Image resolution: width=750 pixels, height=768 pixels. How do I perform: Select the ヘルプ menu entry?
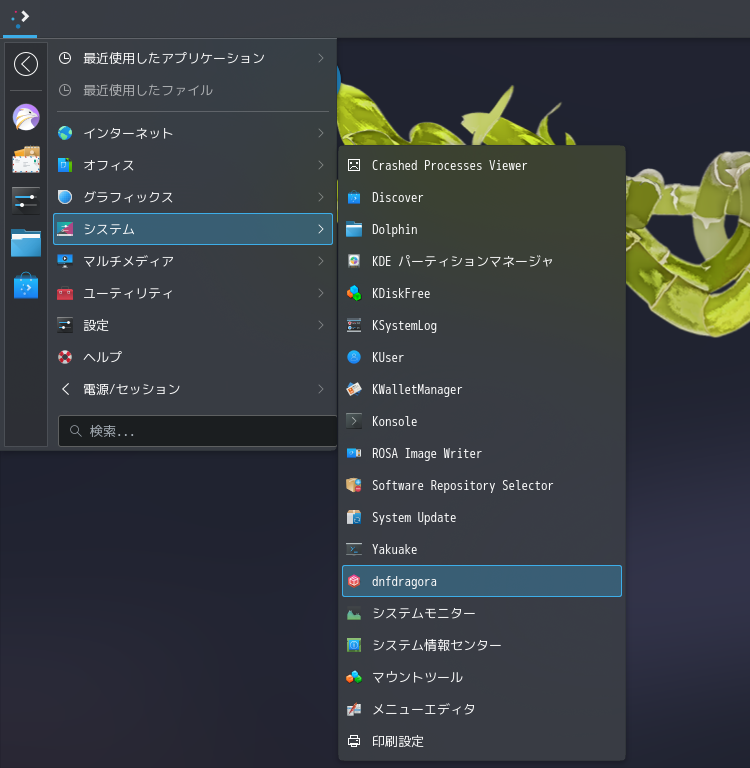click(193, 357)
